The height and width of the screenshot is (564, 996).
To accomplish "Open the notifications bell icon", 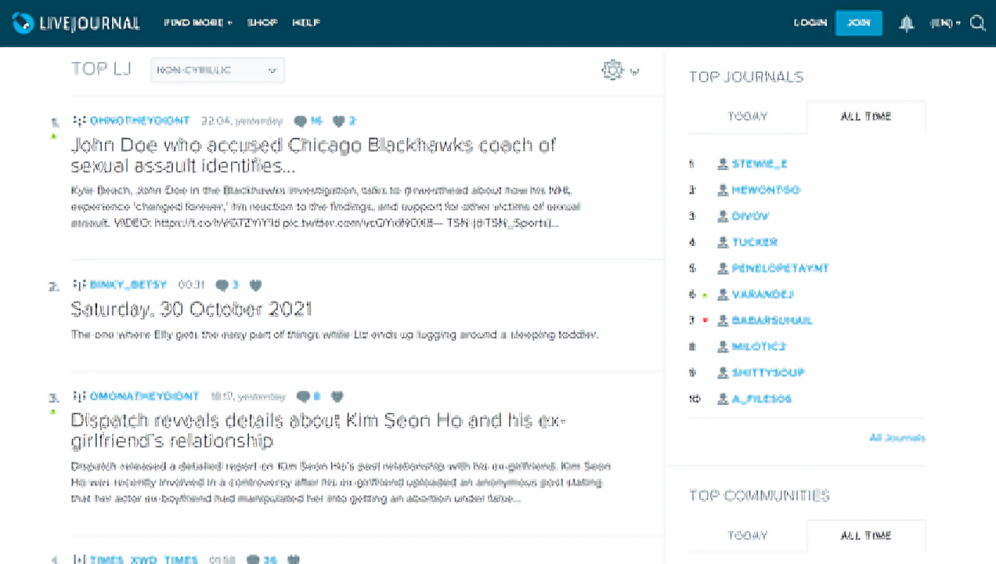I will point(906,23).
